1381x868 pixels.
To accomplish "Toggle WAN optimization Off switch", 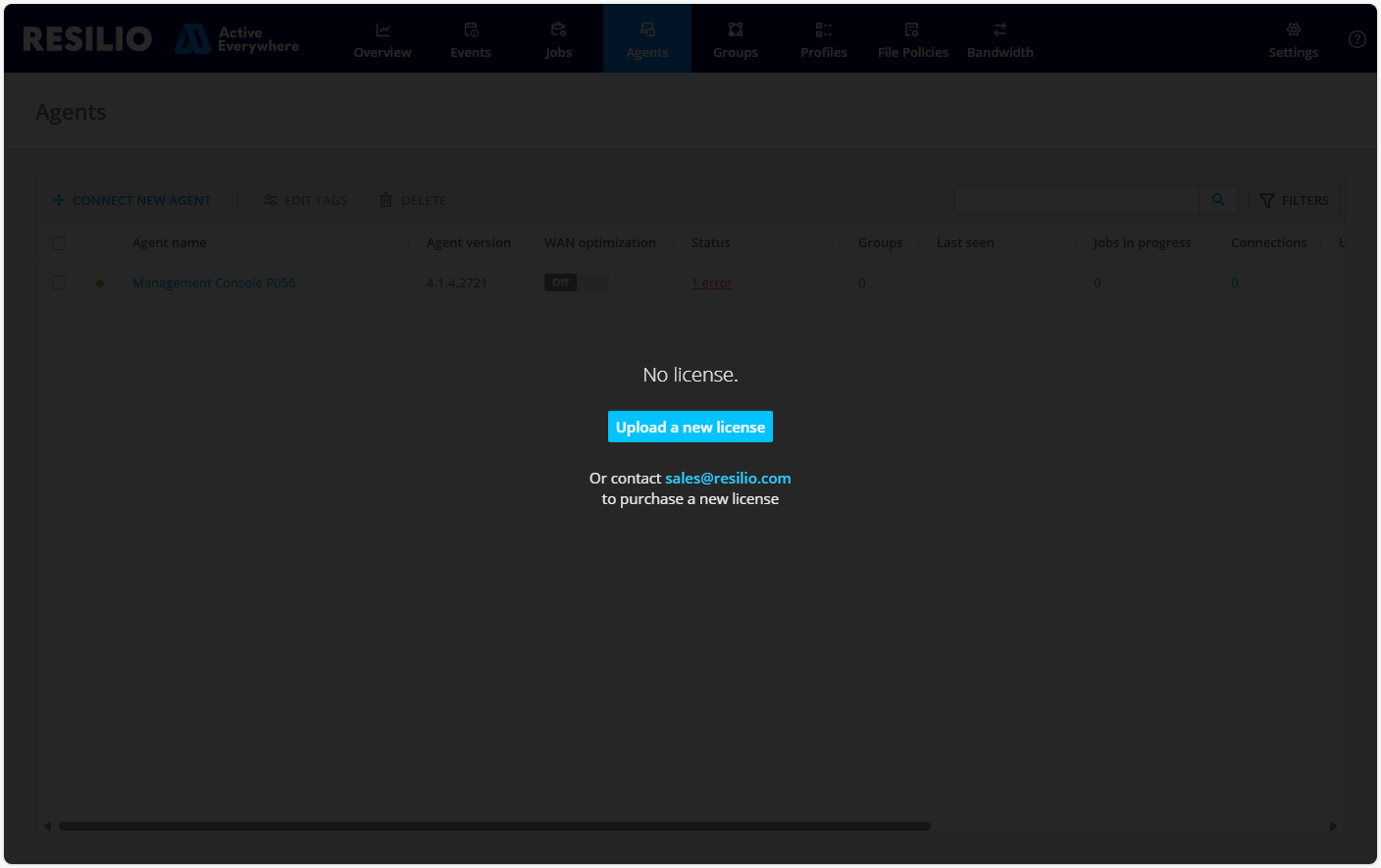I will (x=576, y=282).
